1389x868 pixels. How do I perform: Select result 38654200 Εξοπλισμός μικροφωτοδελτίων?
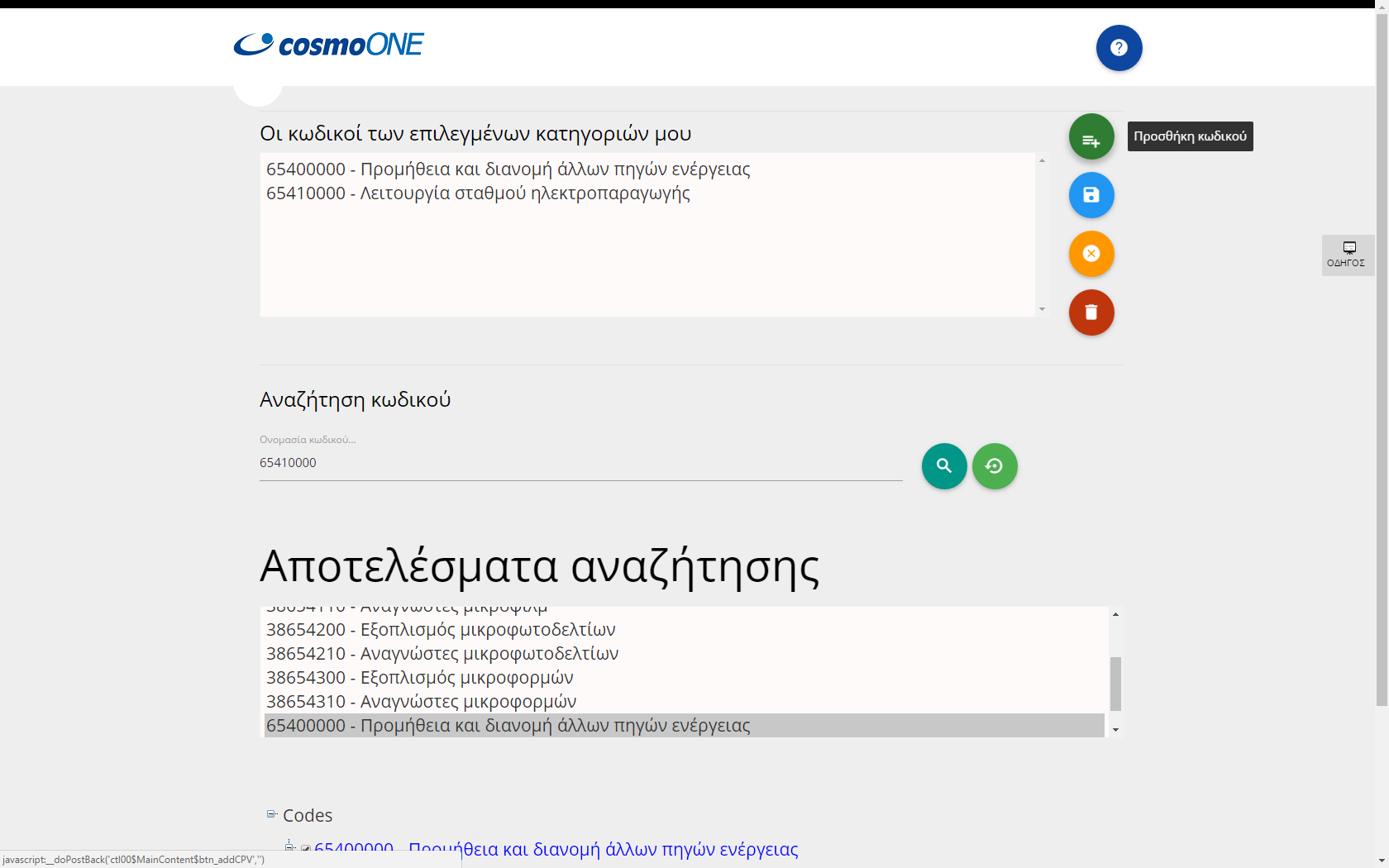click(685, 630)
